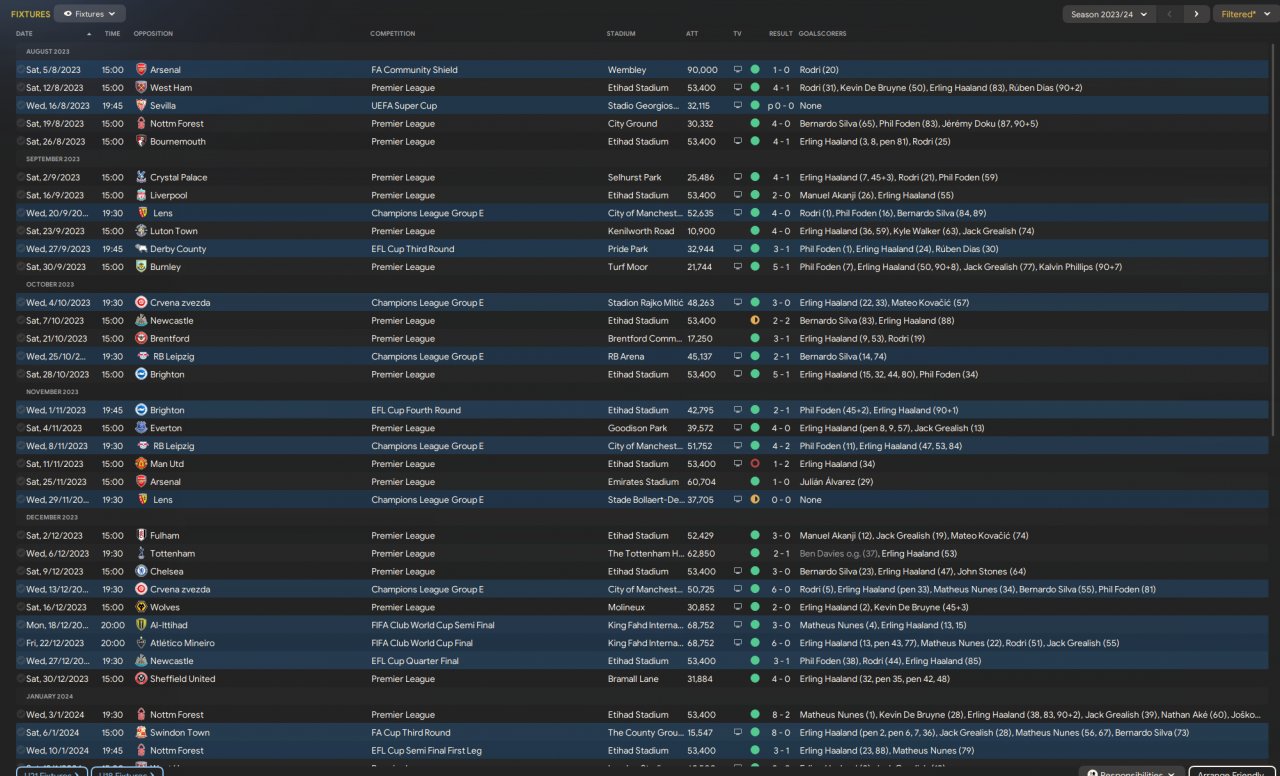
Task: Select the Liverpool club crest
Action: coord(141,196)
